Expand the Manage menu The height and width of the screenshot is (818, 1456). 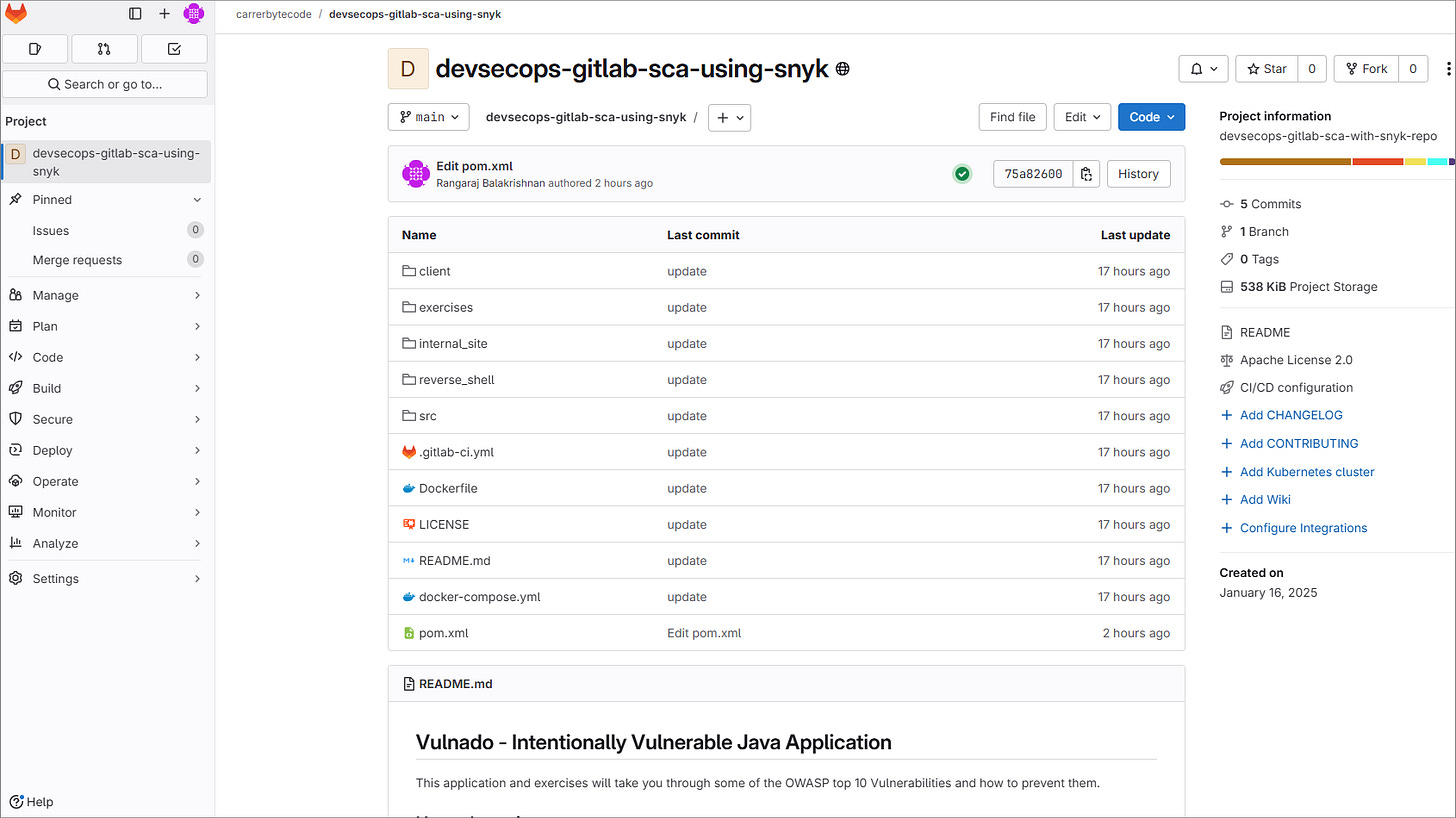point(105,295)
